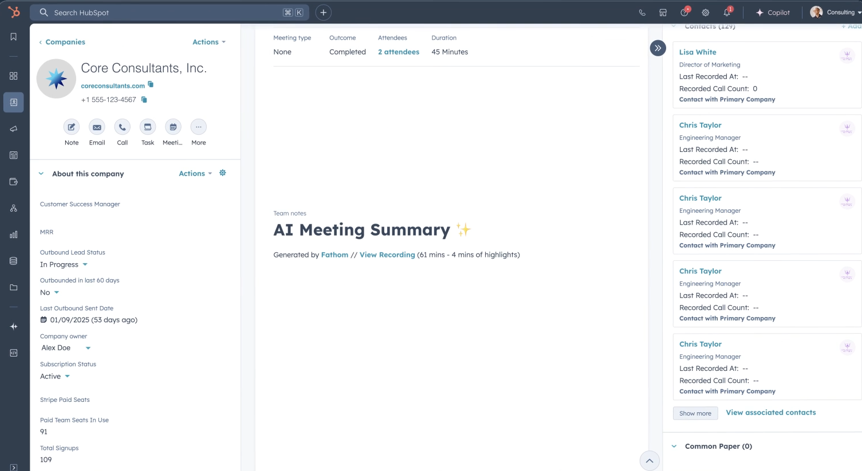The width and height of the screenshot is (862, 471).
Task: Expand the Common Paper section
Action: (x=674, y=446)
